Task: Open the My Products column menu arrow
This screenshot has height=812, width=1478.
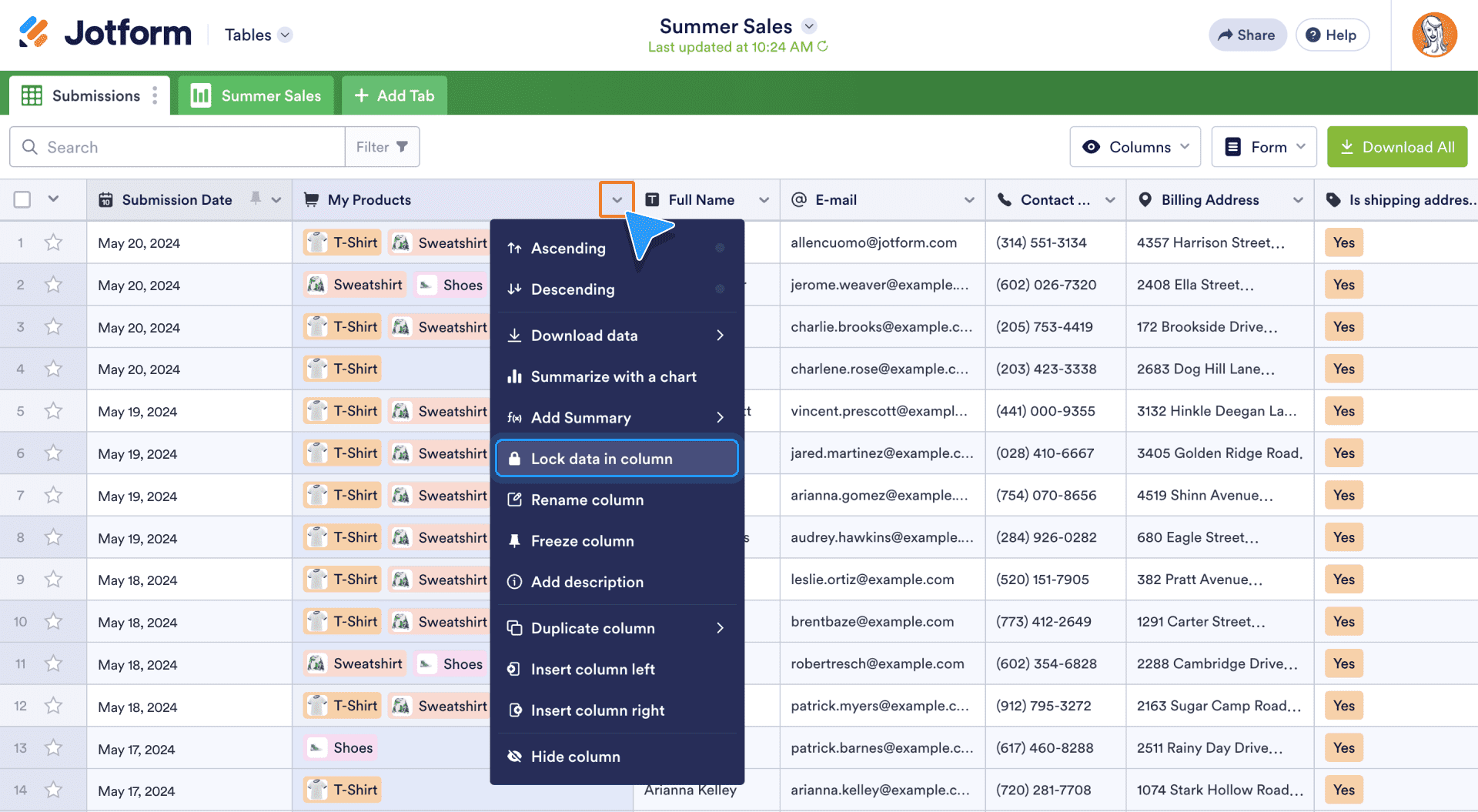Action: point(617,199)
